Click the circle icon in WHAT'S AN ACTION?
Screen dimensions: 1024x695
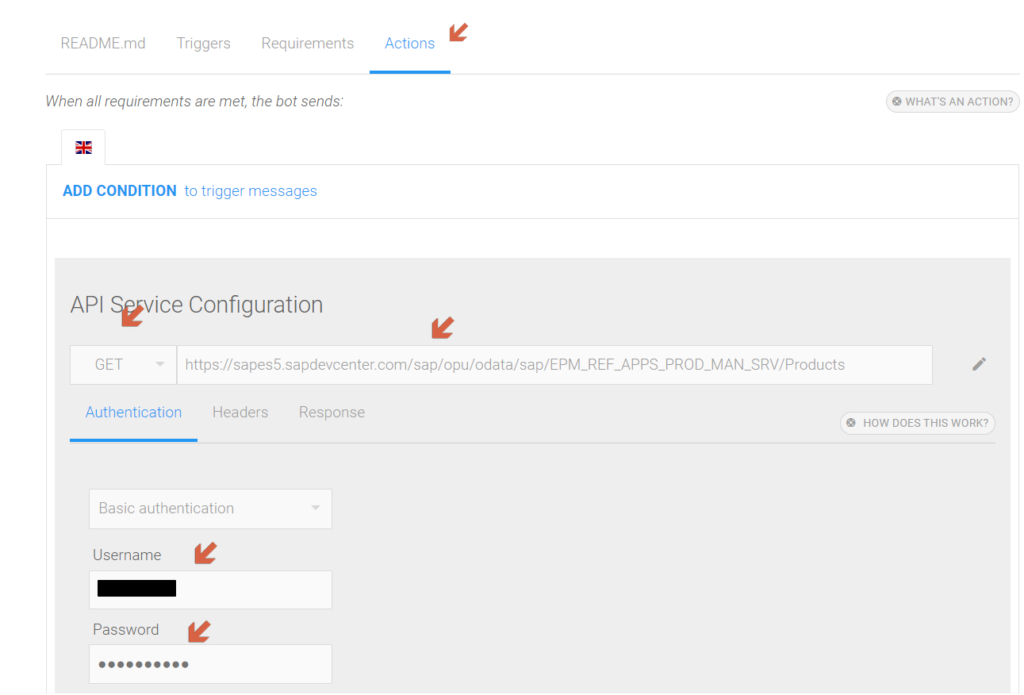point(897,101)
